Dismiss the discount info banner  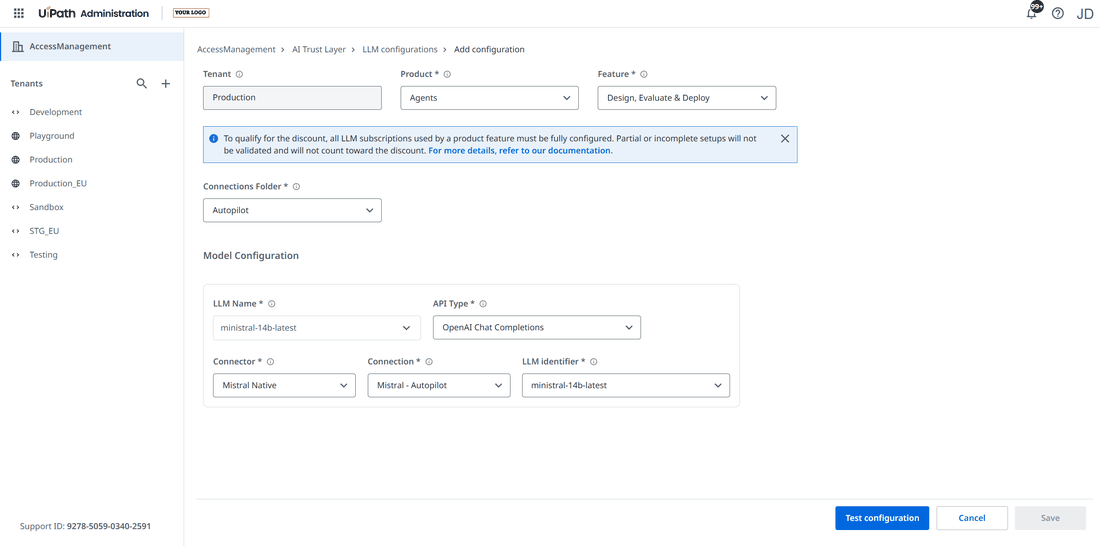(x=785, y=138)
